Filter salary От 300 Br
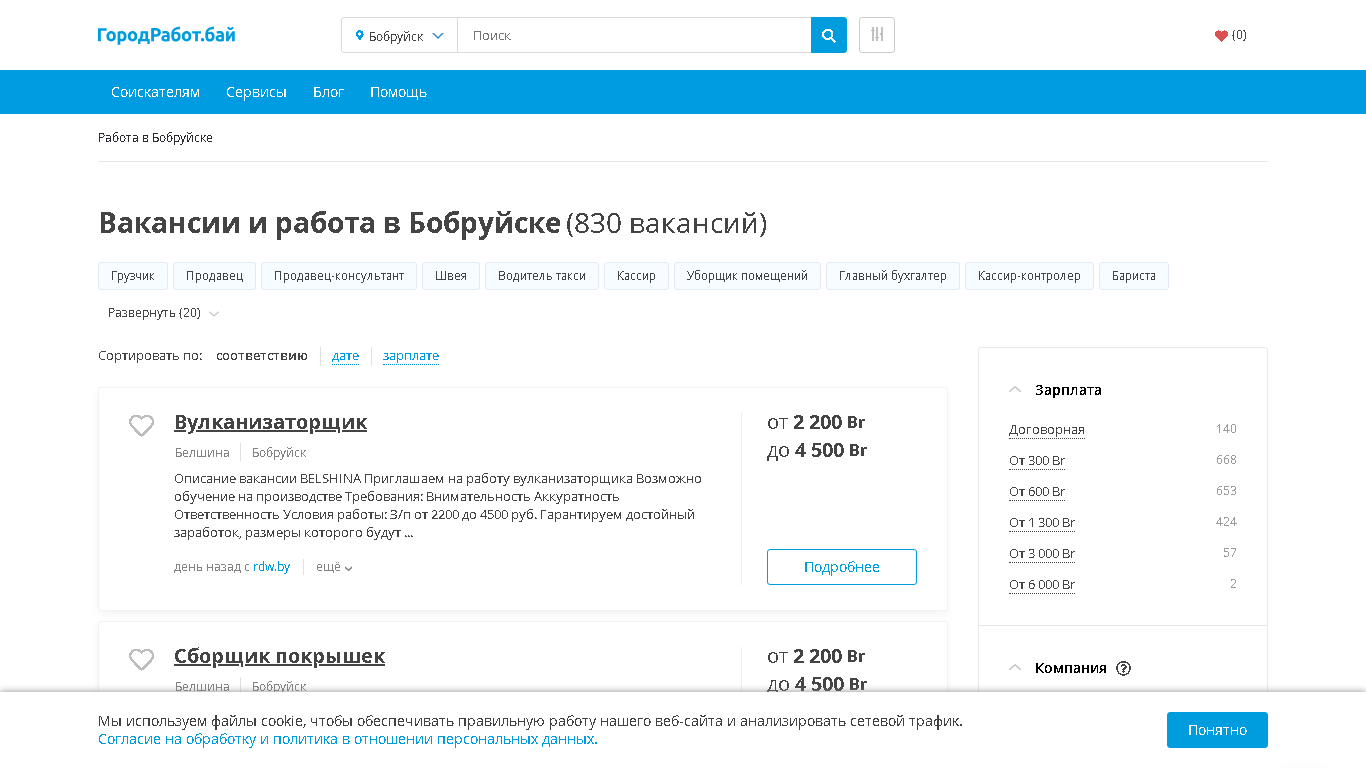 click(1037, 461)
